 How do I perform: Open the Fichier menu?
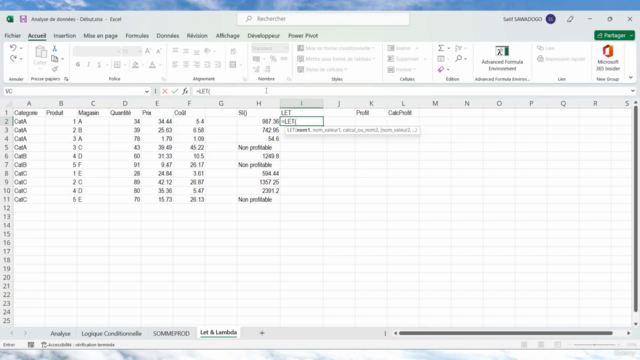coord(13,36)
